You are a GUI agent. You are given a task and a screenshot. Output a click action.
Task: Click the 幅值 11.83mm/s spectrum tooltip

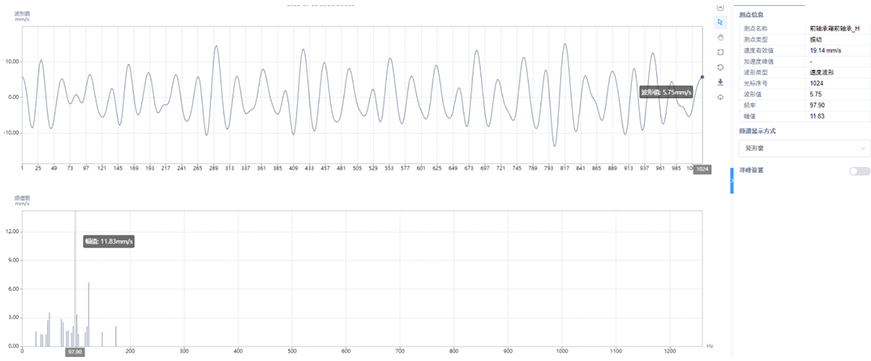(x=109, y=242)
